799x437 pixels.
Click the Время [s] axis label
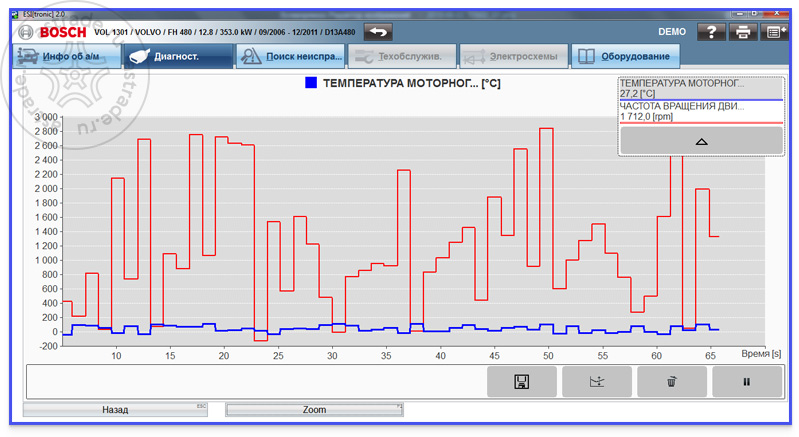(x=761, y=353)
